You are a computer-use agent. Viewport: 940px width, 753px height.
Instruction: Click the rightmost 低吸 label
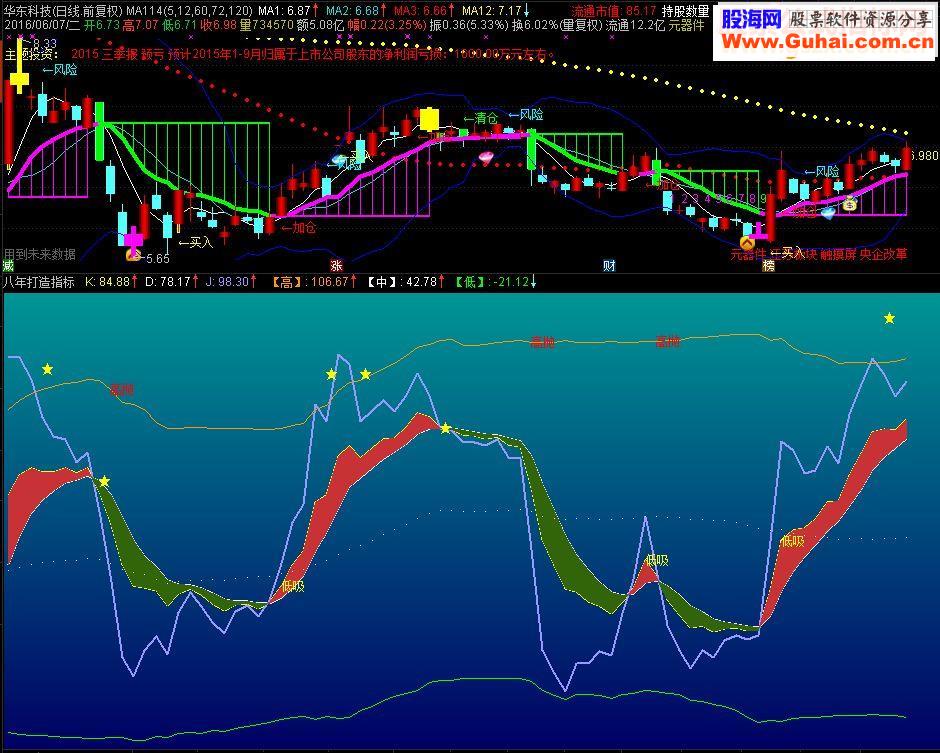[793, 541]
